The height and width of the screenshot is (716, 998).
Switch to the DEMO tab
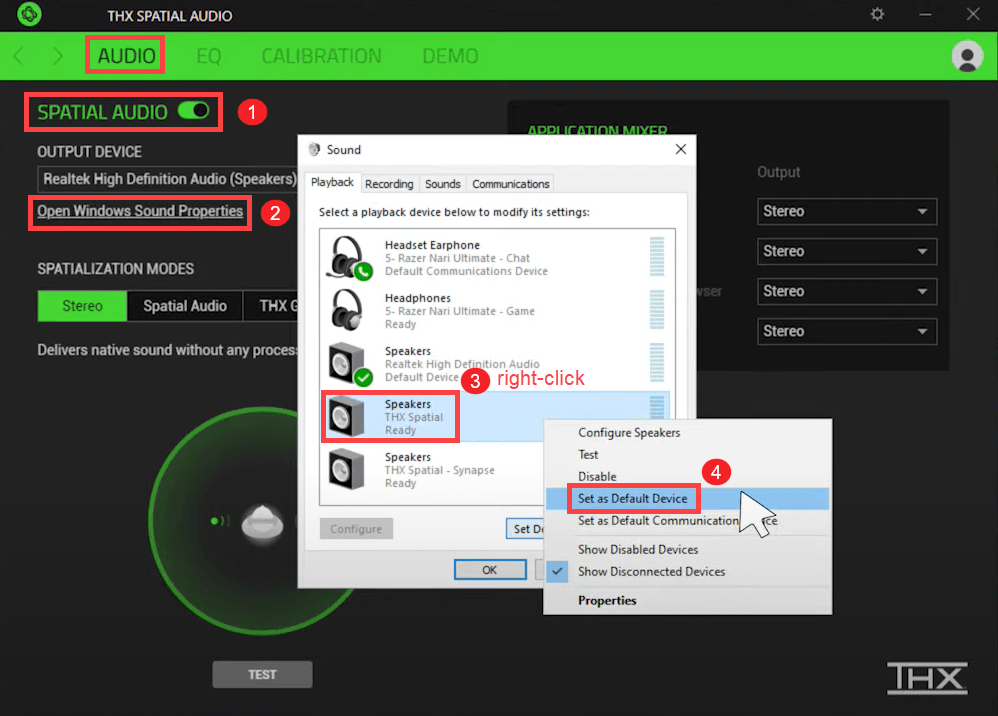(450, 56)
